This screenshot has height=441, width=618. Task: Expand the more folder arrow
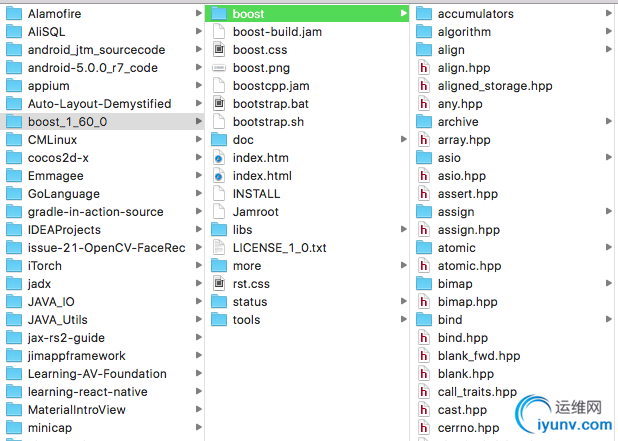point(404,265)
